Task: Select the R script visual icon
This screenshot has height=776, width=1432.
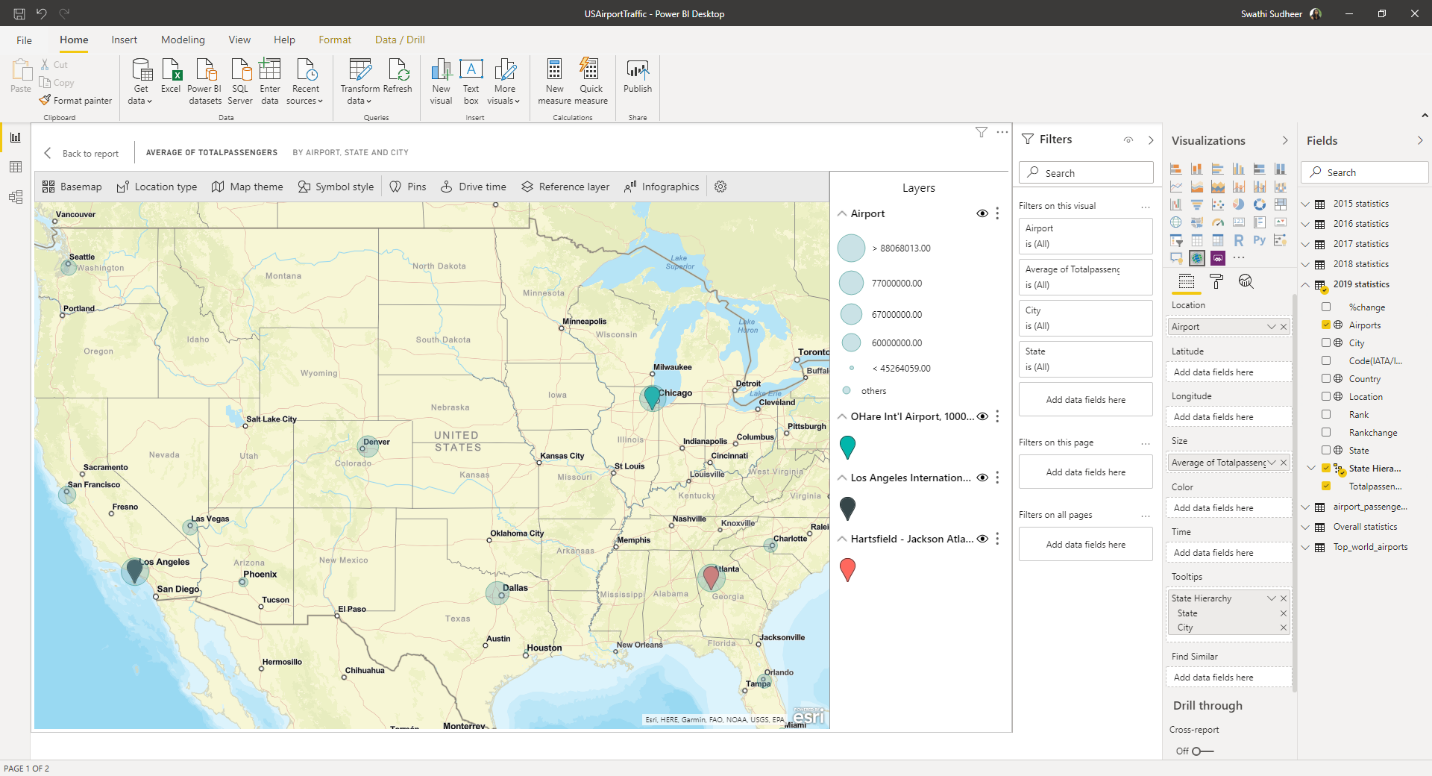Action: point(1239,240)
